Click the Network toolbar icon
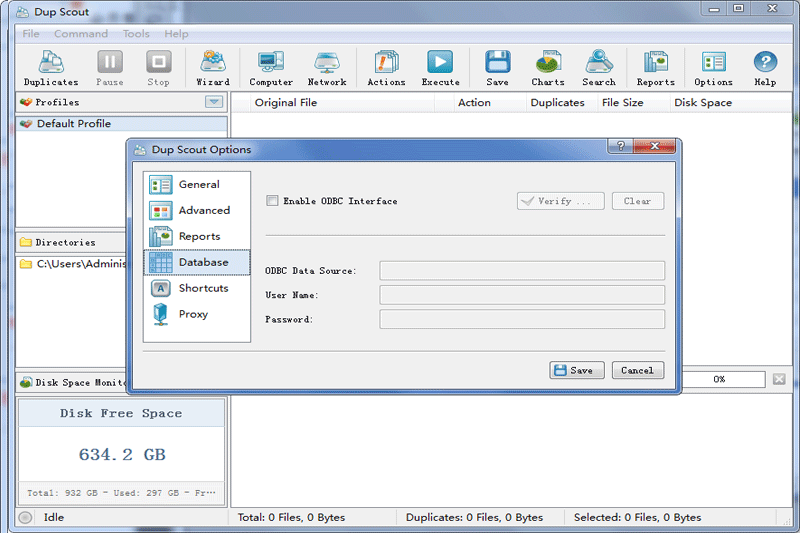Image resolution: width=800 pixels, height=533 pixels. click(x=327, y=68)
